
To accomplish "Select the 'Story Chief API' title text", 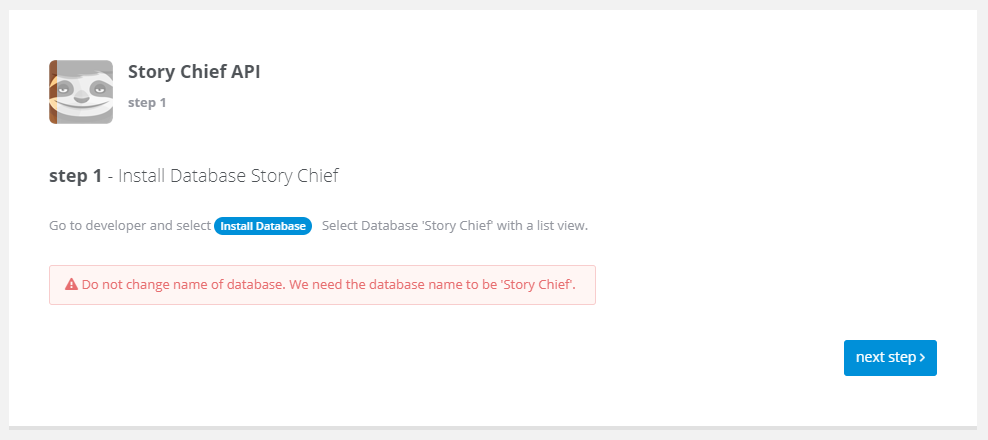I will click(x=194, y=72).
